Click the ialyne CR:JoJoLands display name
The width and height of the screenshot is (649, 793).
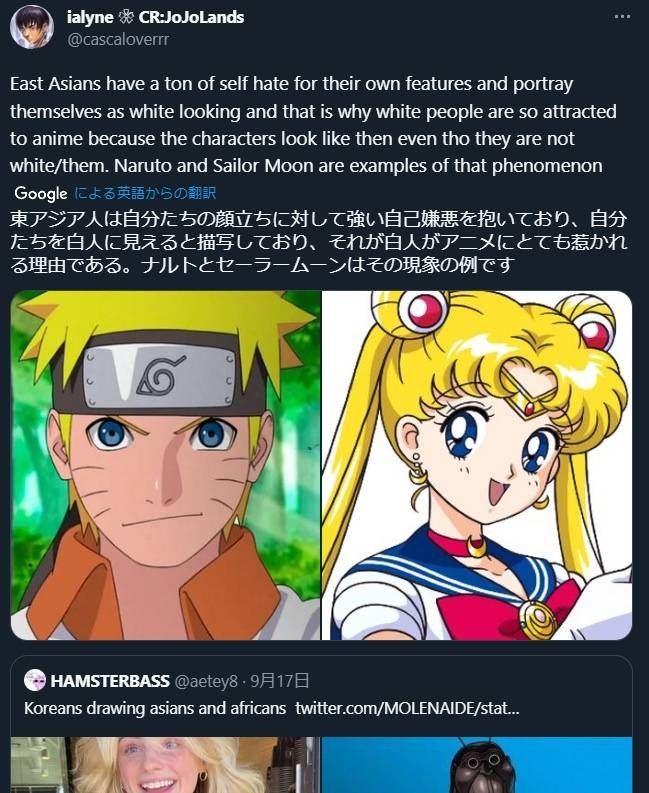(x=155, y=17)
